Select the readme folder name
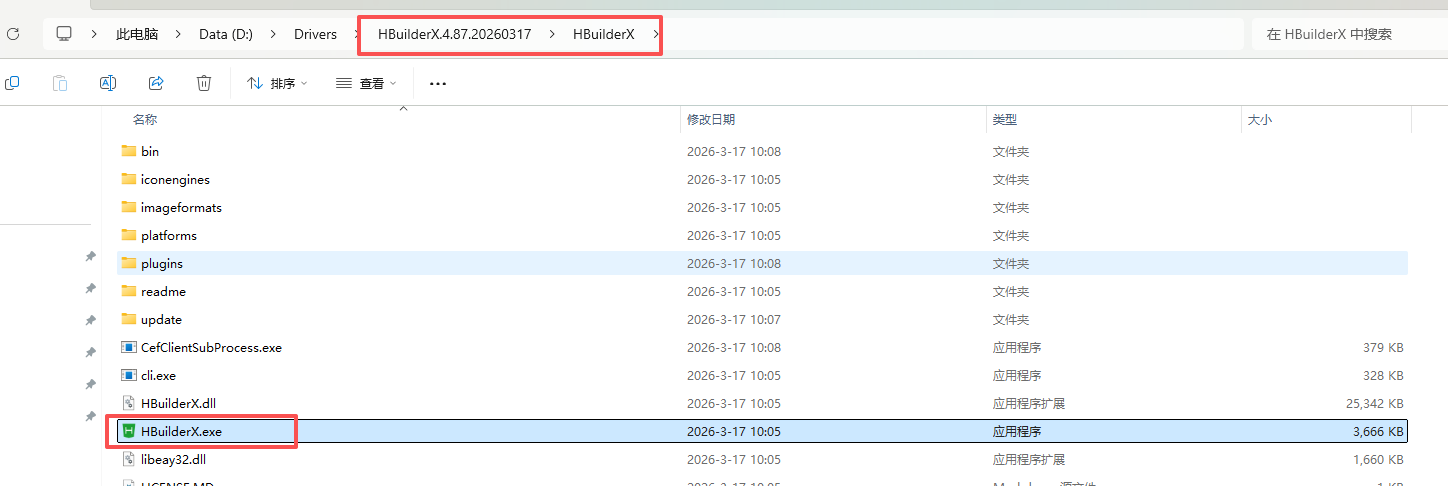The image size is (1448, 486). click(x=163, y=291)
